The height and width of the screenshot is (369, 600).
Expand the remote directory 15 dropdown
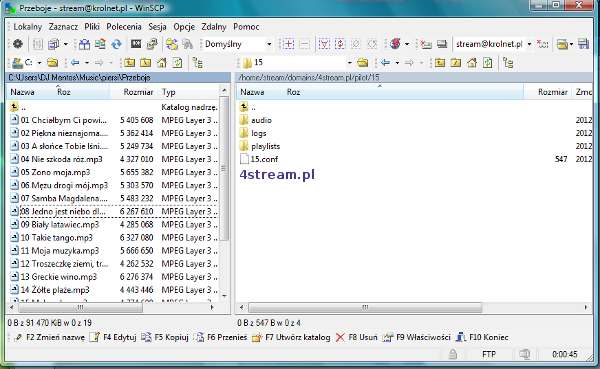[349, 63]
